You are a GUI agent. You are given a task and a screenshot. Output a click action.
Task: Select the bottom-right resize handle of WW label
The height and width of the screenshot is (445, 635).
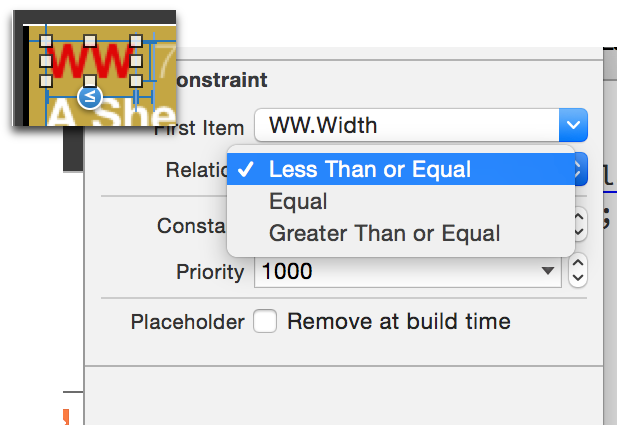[136, 81]
